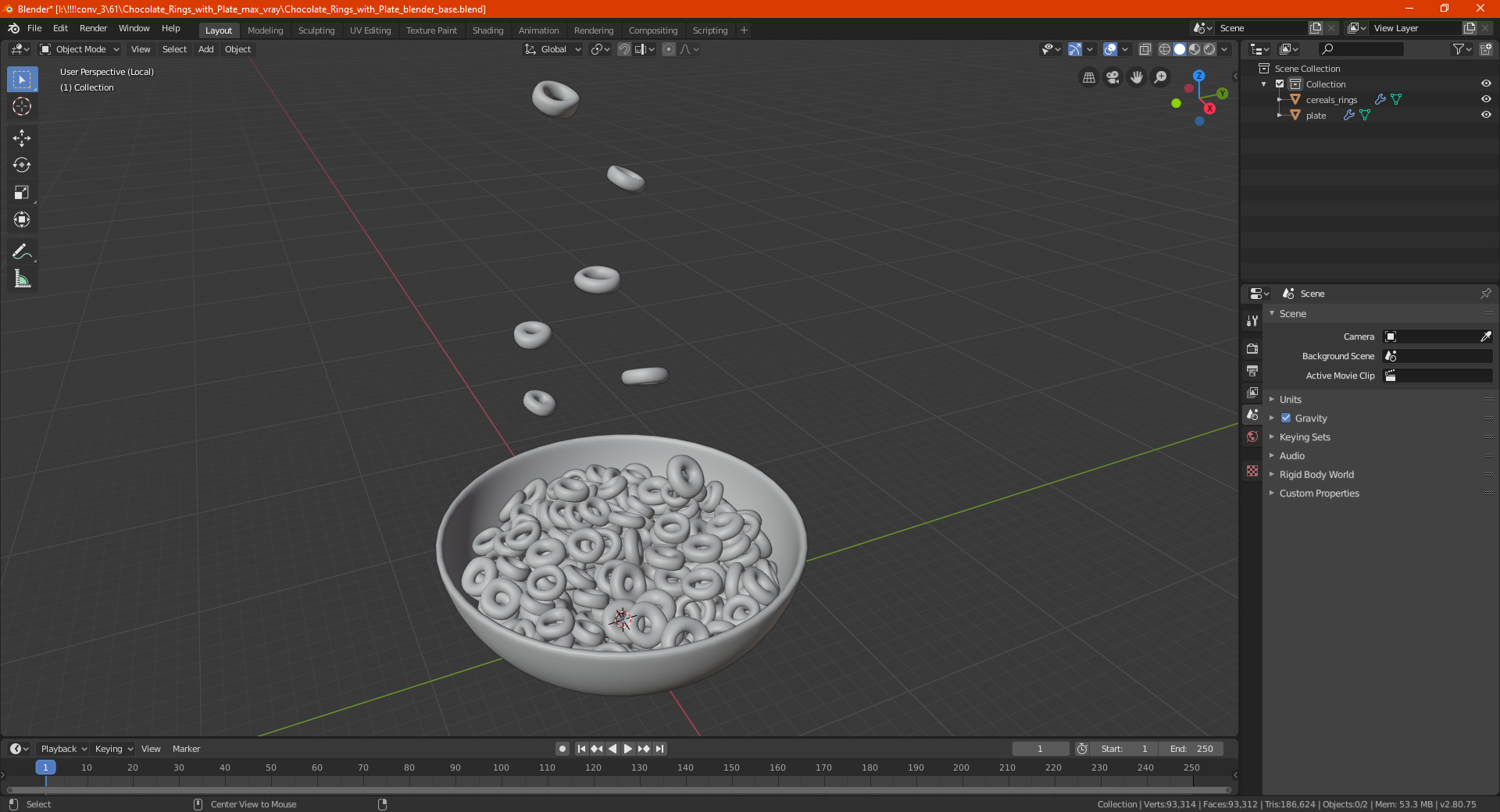Jump to timeline end frame
This screenshot has height=812, width=1500.
(x=660, y=749)
